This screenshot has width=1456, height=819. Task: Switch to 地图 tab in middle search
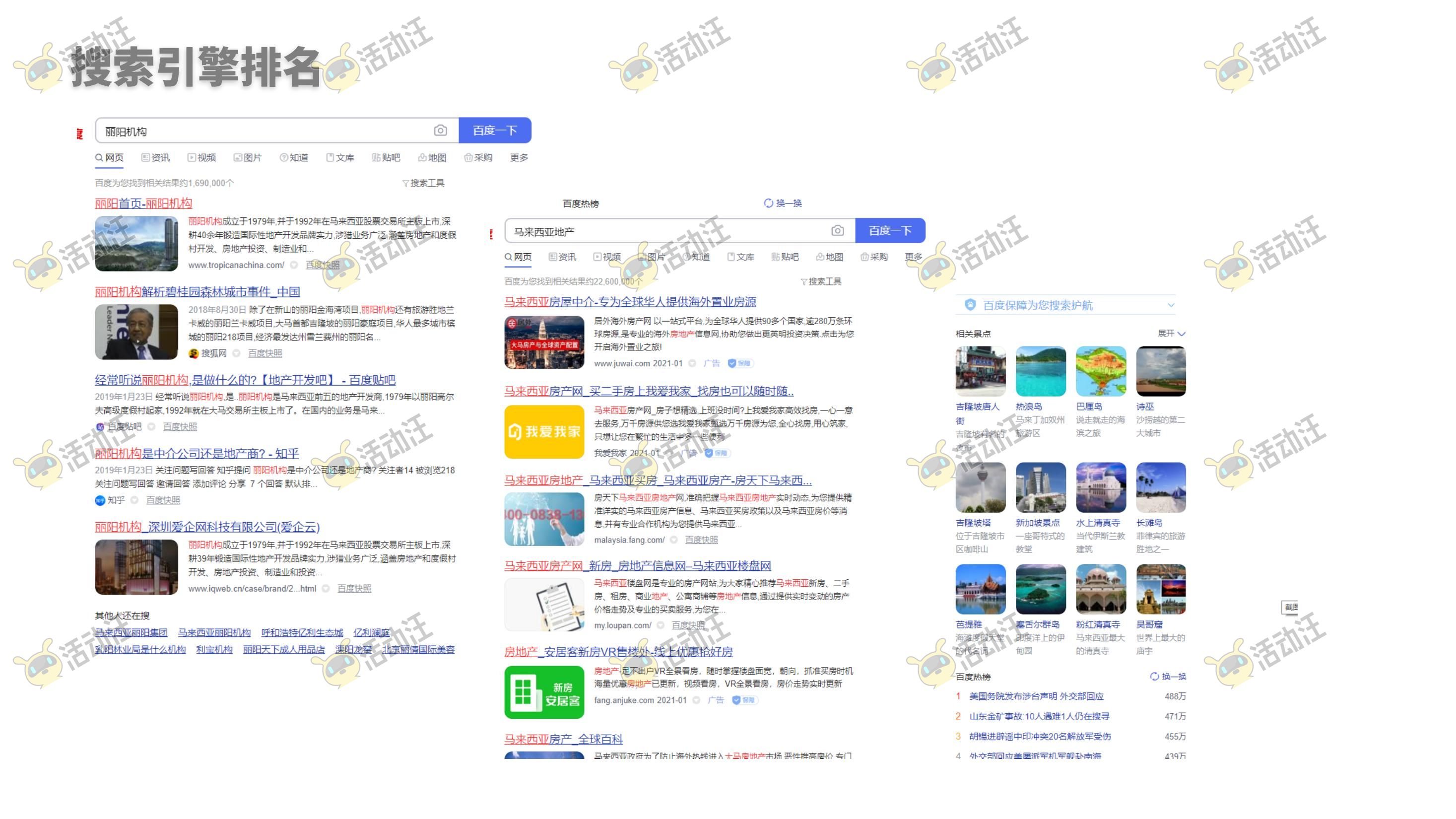coord(829,257)
